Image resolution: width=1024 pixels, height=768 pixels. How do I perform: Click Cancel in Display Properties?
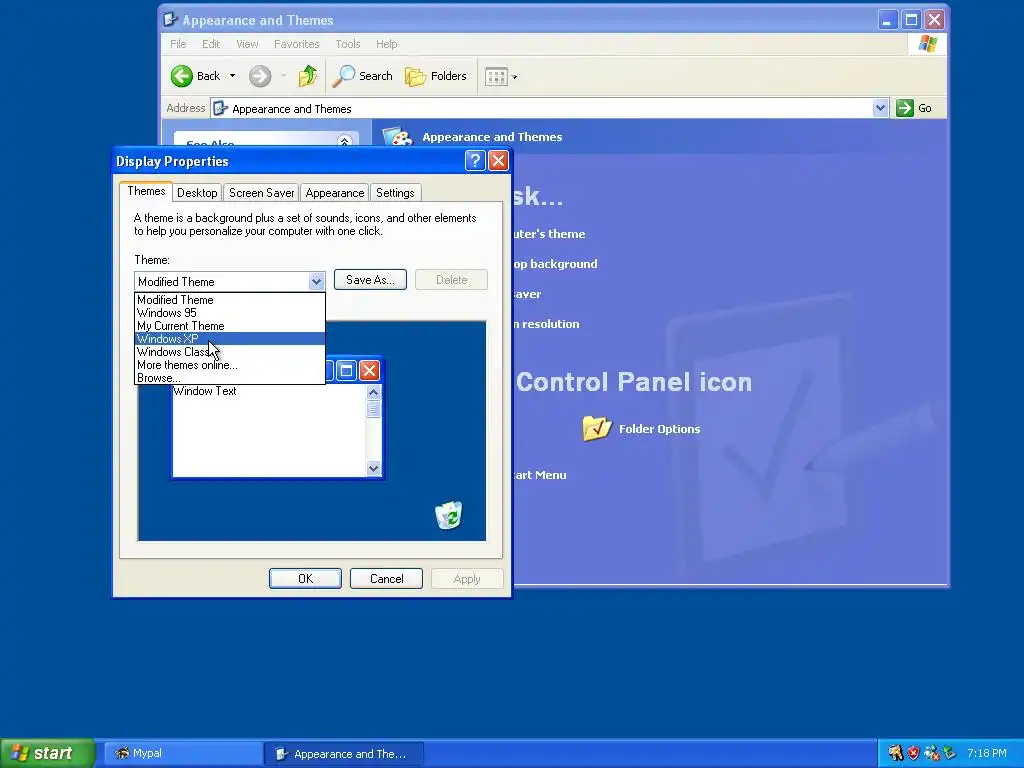(x=386, y=579)
